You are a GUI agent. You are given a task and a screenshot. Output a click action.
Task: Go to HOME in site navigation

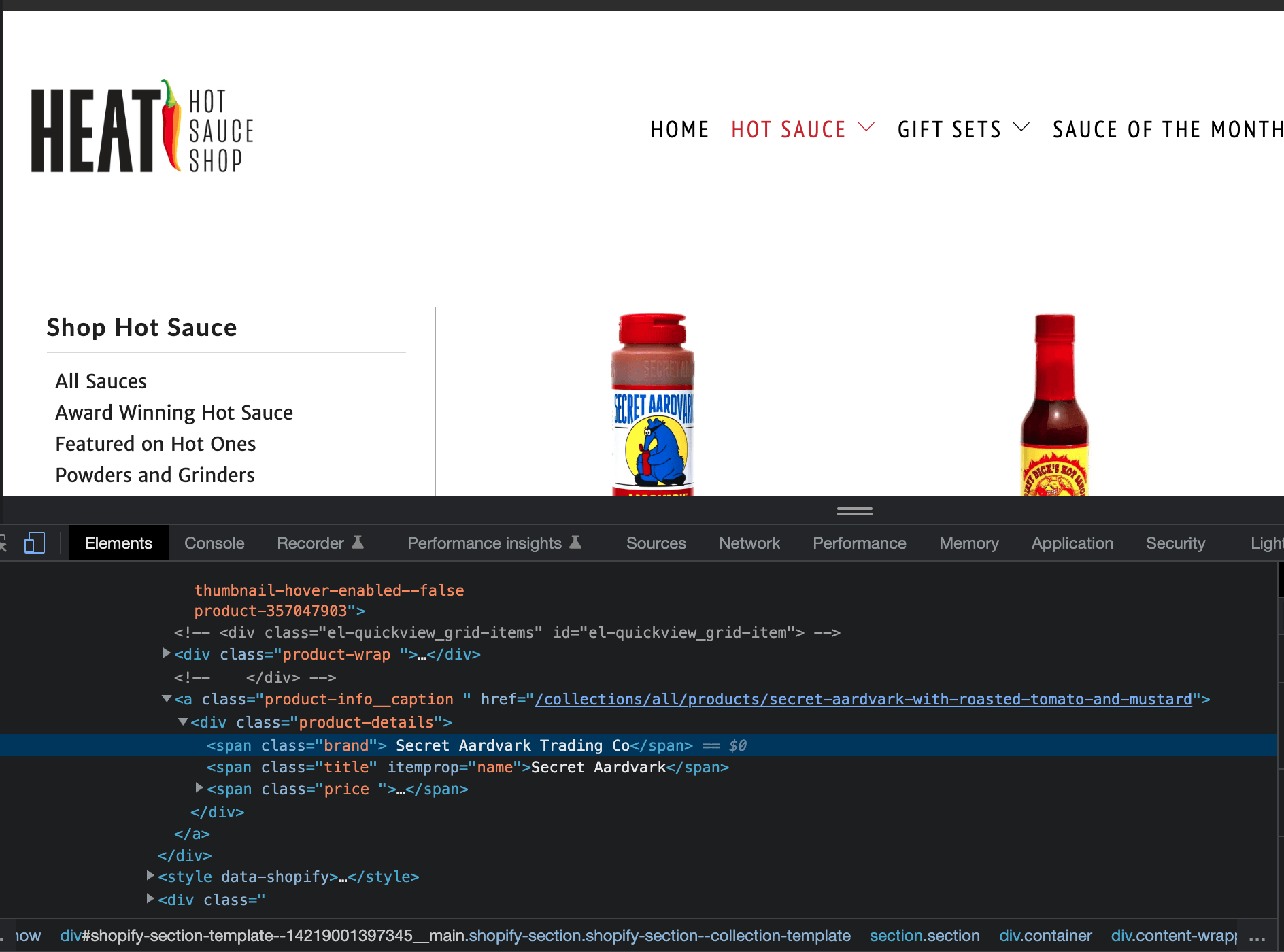pos(679,129)
